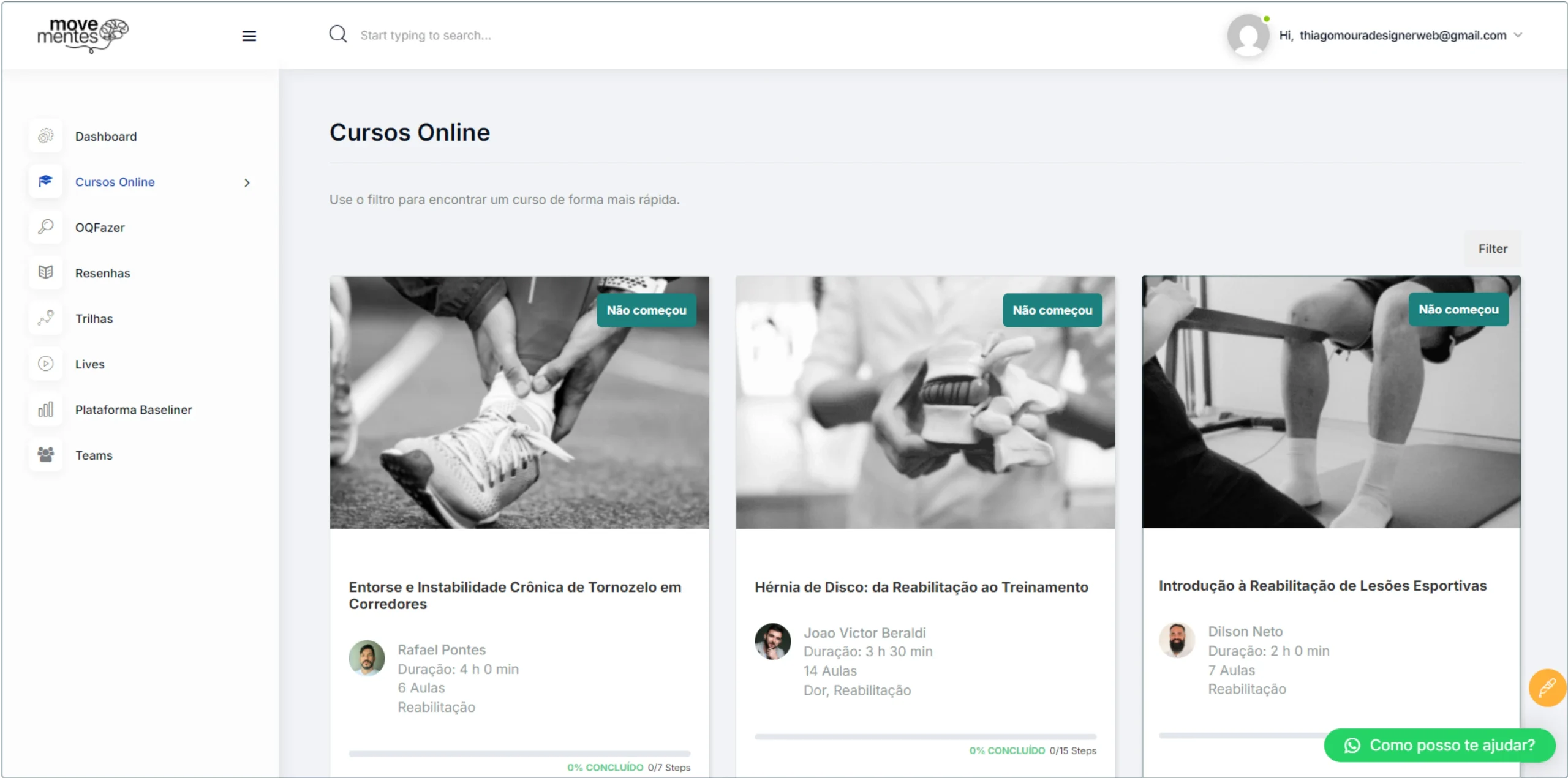Expand the Cursos Online submenu chevron
The height and width of the screenshot is (778, 1568).
tap(247, 182)
